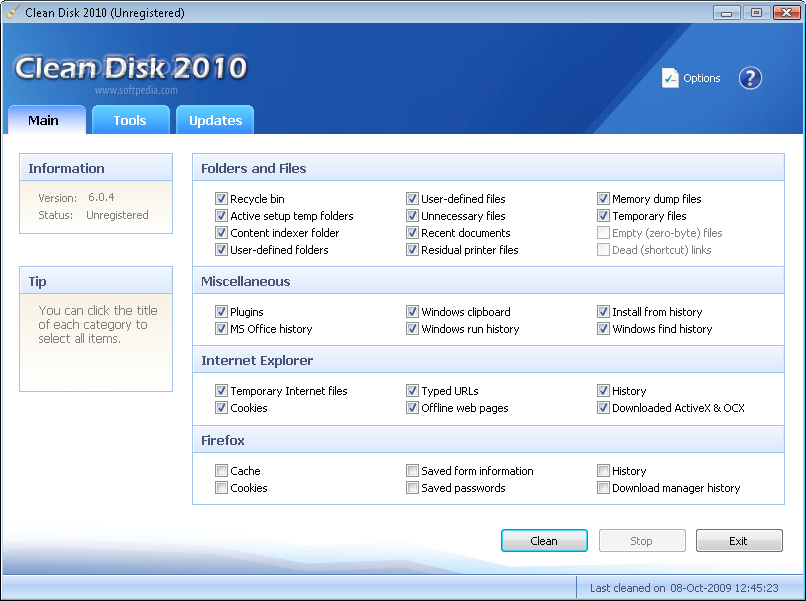This screenshot has width=806, height=601.
Task: Enable Firefox History checkbox
Action: pyautogui.click(x=603, y=470)
